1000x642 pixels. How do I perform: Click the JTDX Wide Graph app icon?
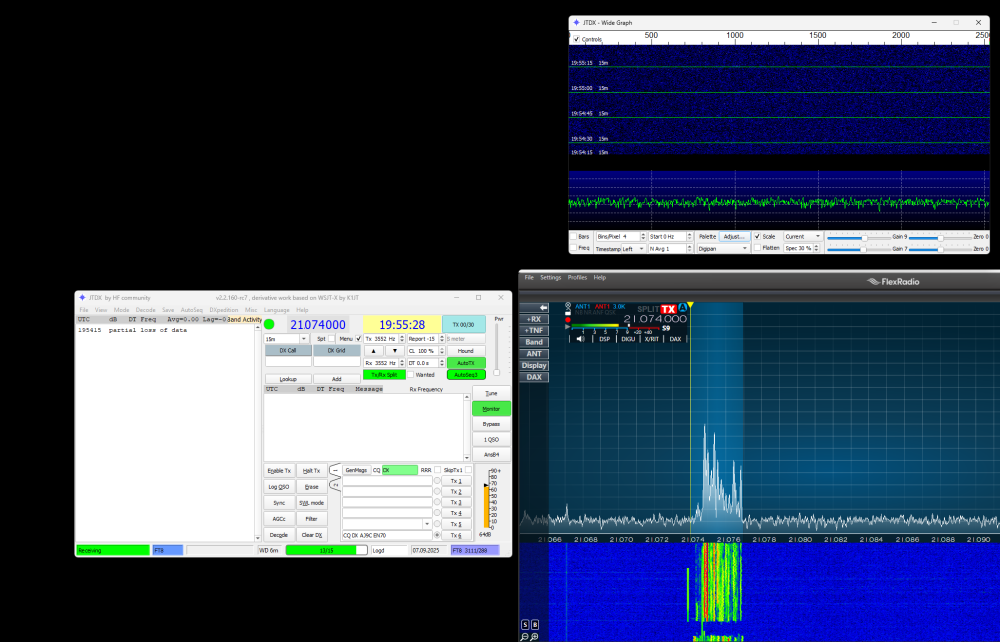(577, 22)
